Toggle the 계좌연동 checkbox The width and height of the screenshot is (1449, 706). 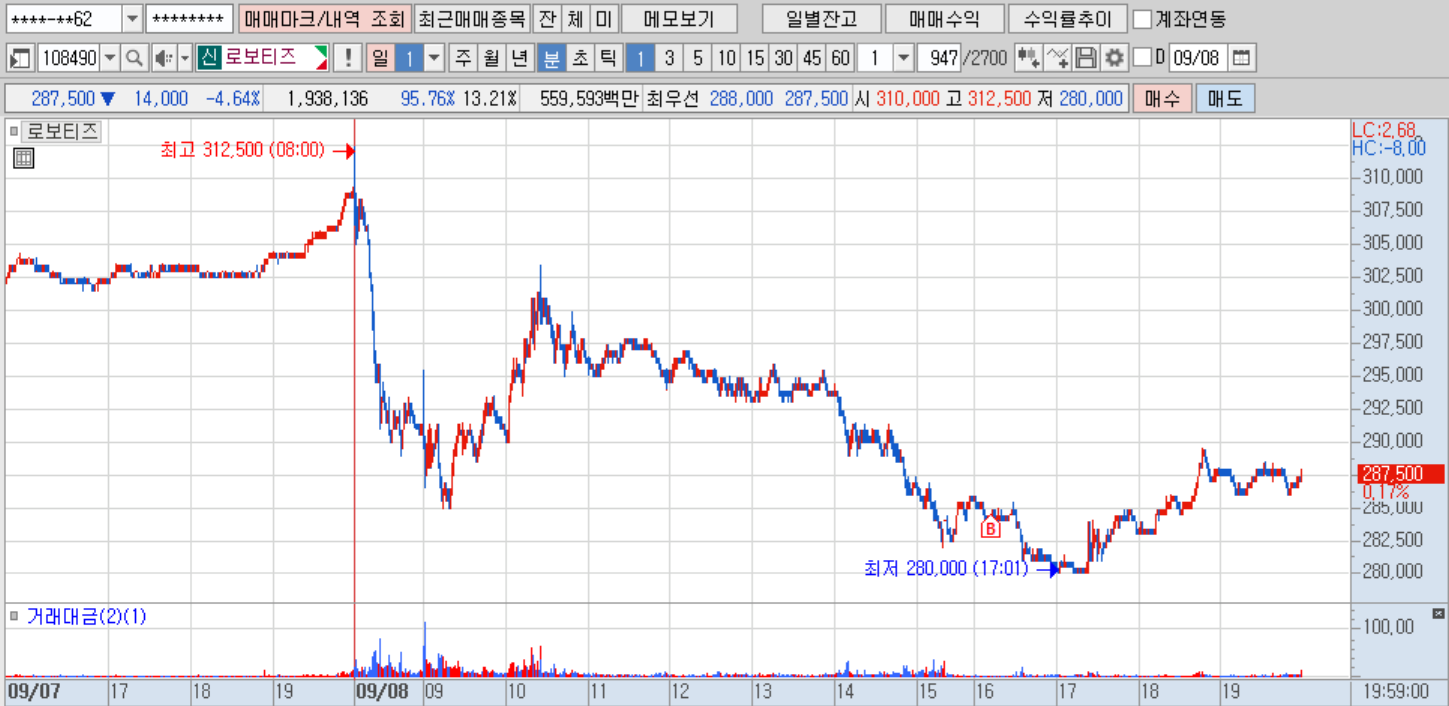click(1143, 19)
